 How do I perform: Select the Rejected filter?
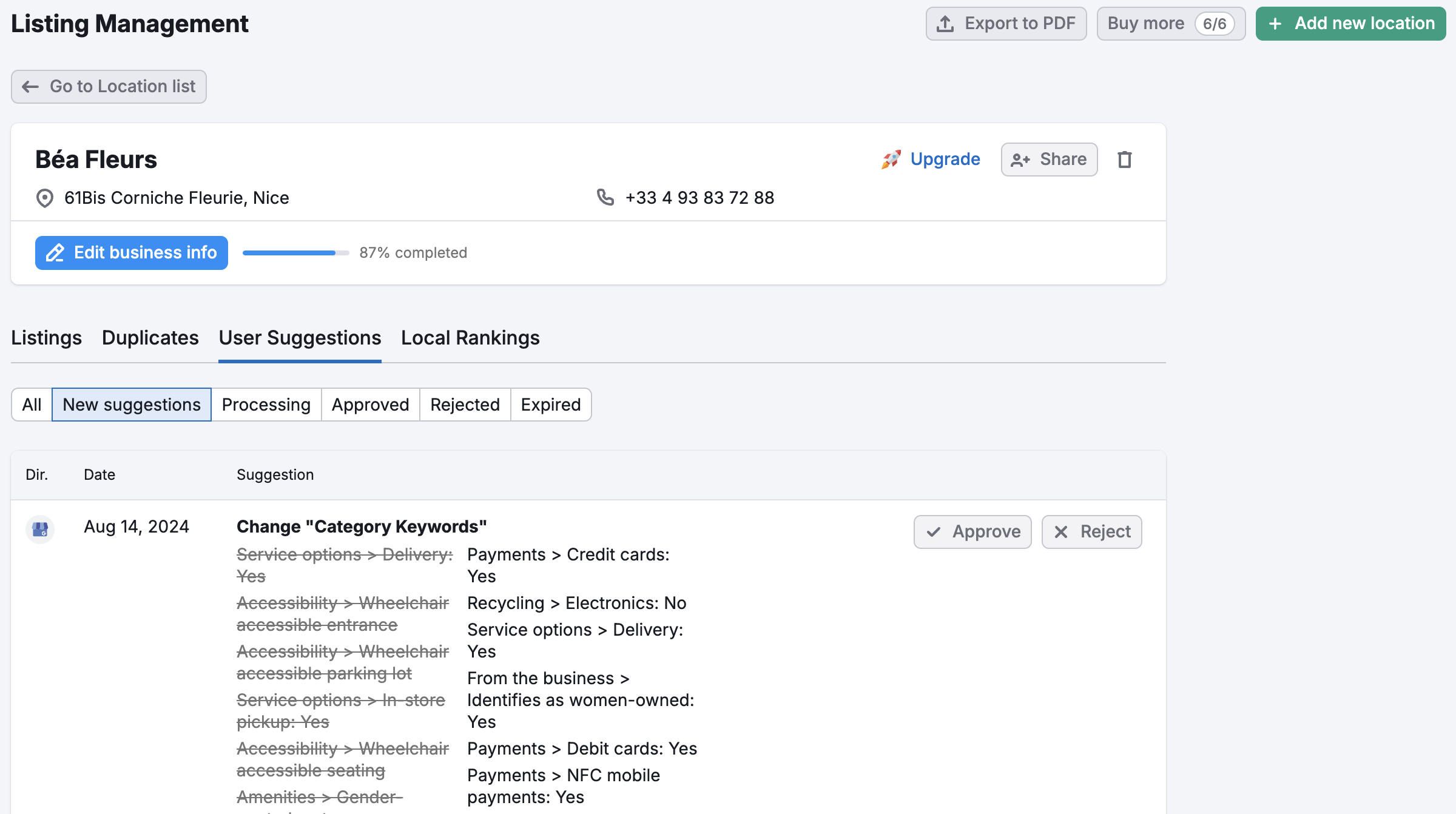(464, 404)
